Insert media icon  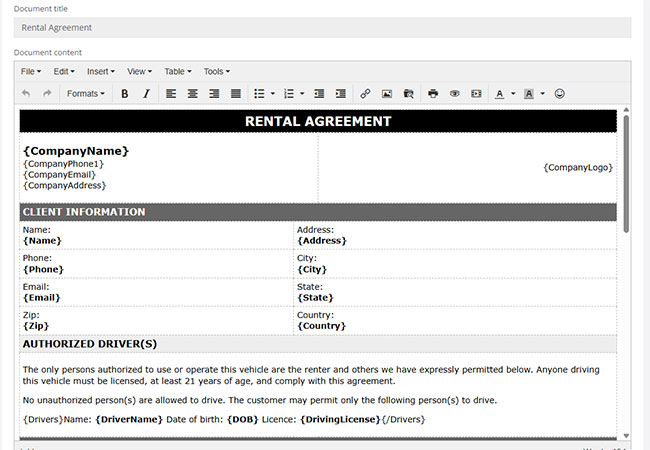[x=476, y=94]
